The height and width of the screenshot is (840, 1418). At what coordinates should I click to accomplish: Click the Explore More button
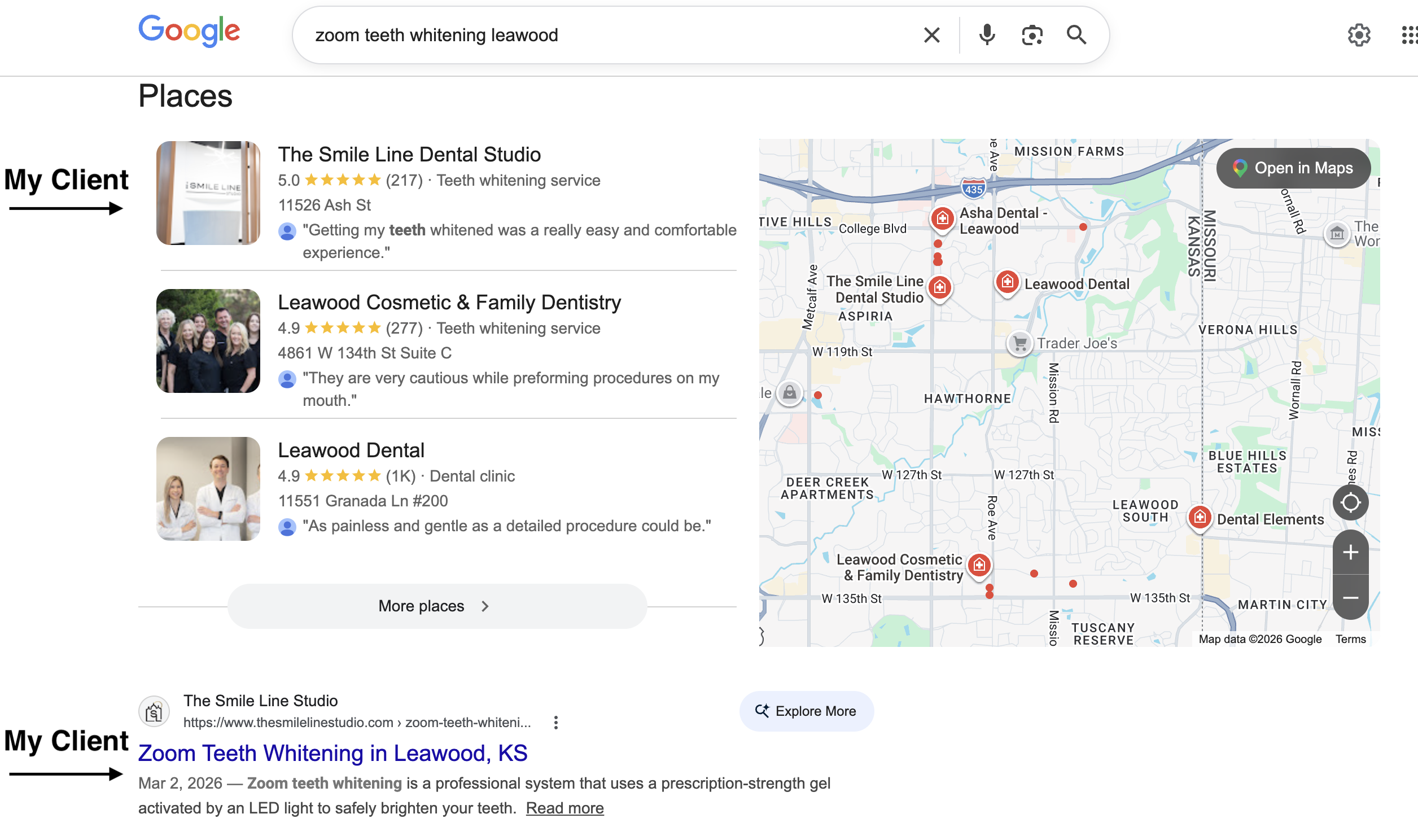point(806,711)
